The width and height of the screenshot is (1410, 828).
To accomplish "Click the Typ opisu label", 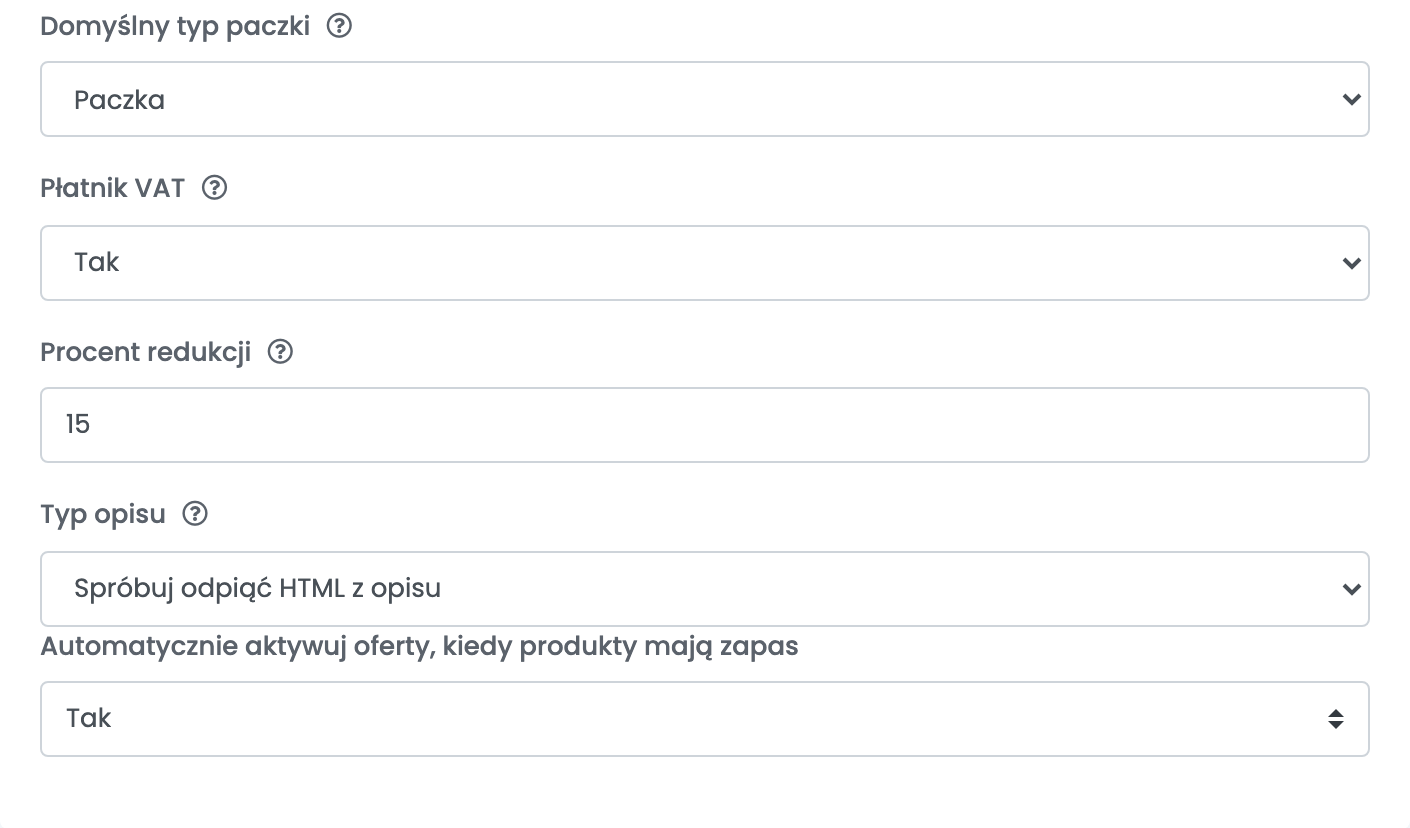I will click(x=103, y=514).
